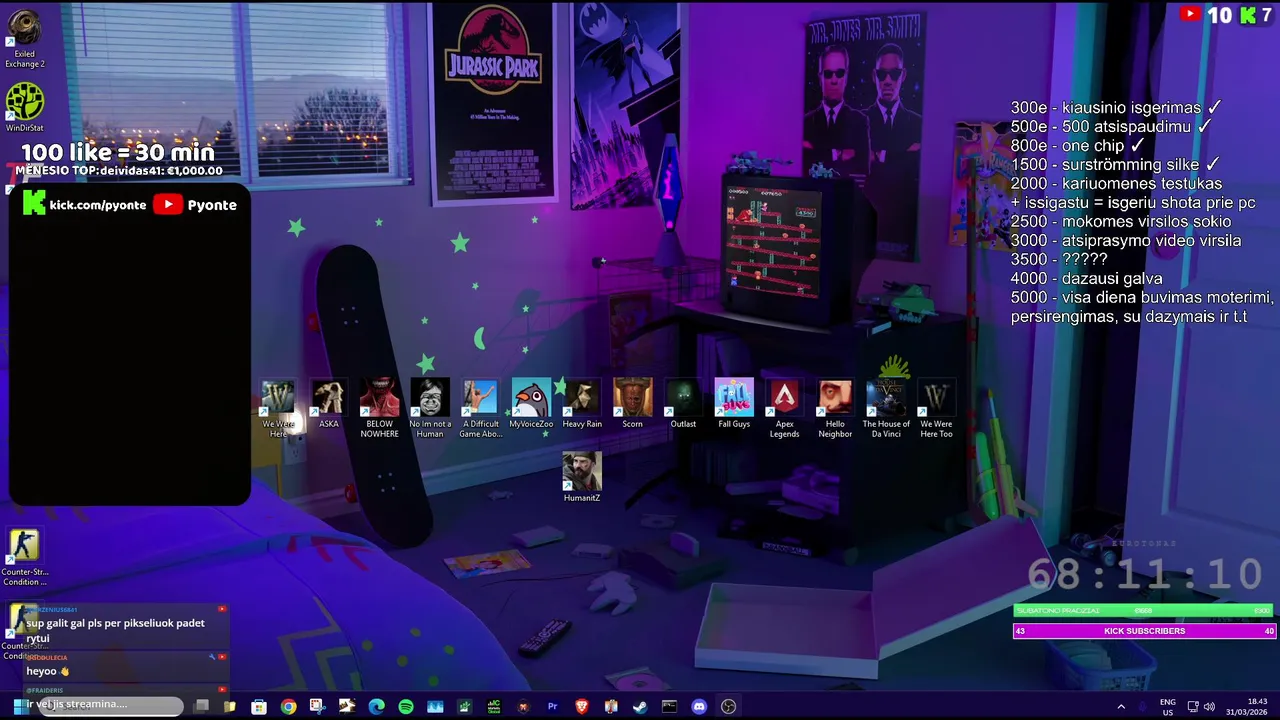Click the KICK SUBSCRIBERS progress bar
This screenshot has height=720, width=1280.
[1144, 631]
